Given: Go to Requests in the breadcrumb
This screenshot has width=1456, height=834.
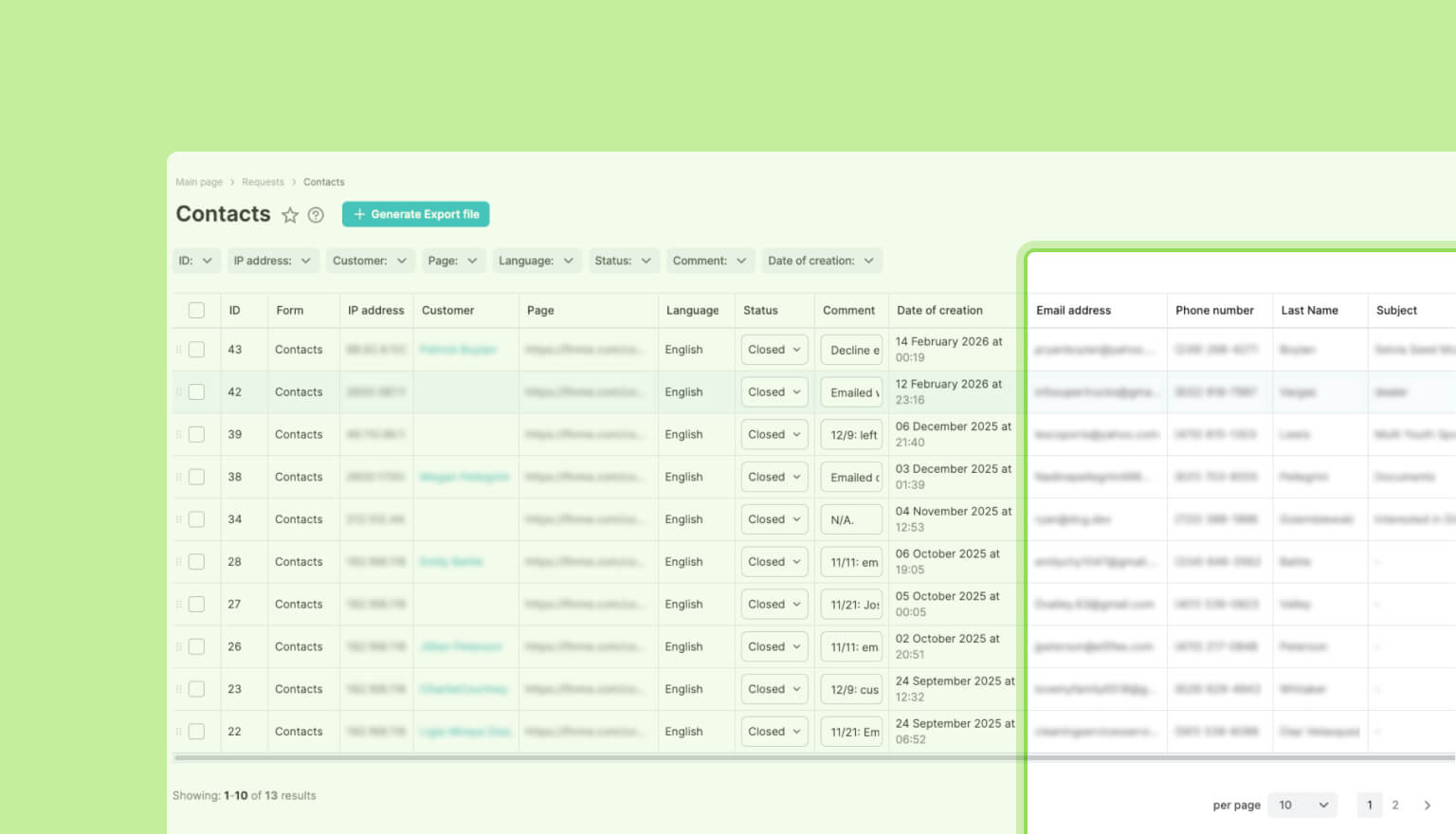Looking at the screenshot, I should pos(263,182).
